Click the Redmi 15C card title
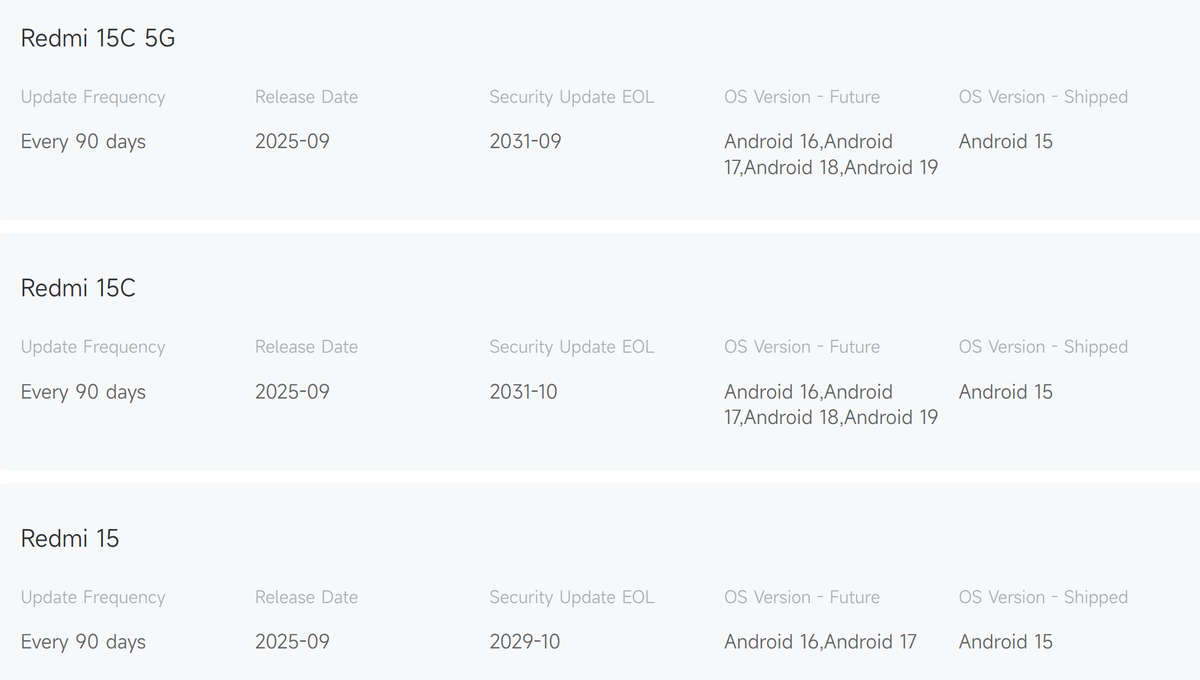 point(78,288)
